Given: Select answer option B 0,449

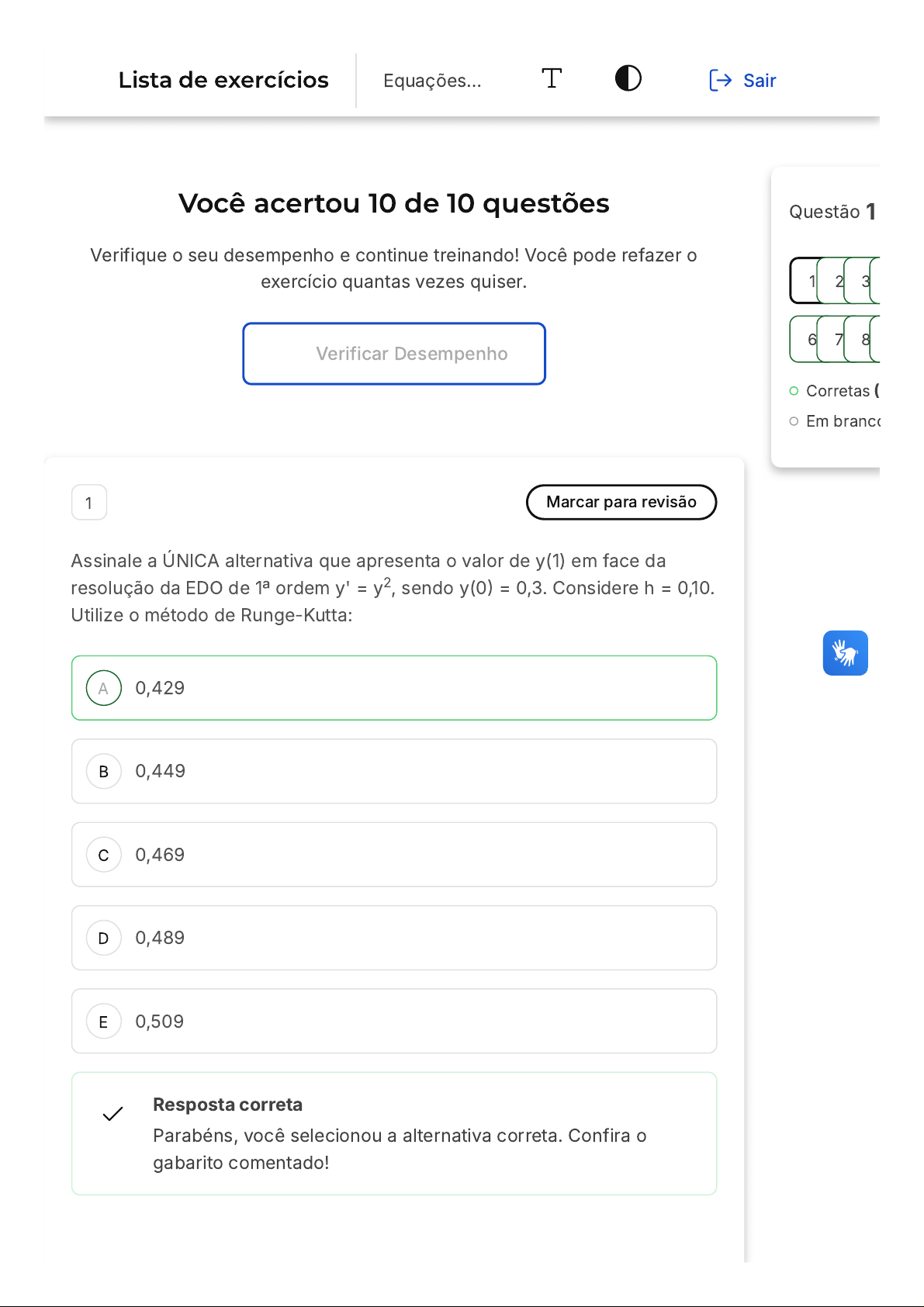Looking at the screenshot, I should pos(393,771).
